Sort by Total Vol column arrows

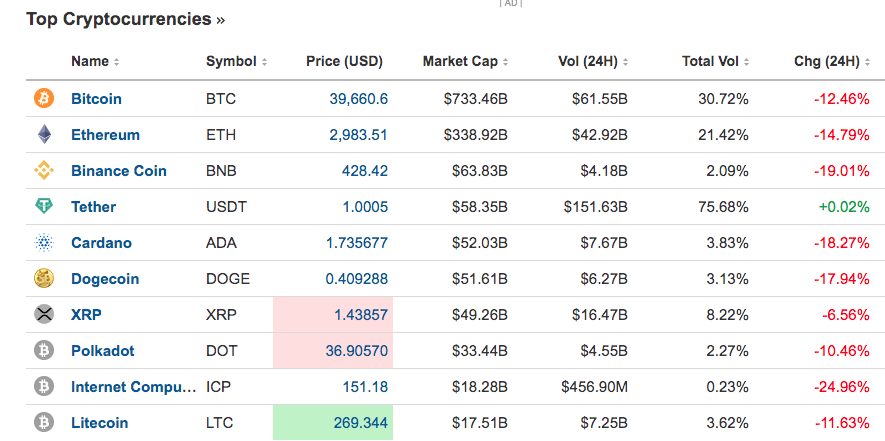coord(746,62)
